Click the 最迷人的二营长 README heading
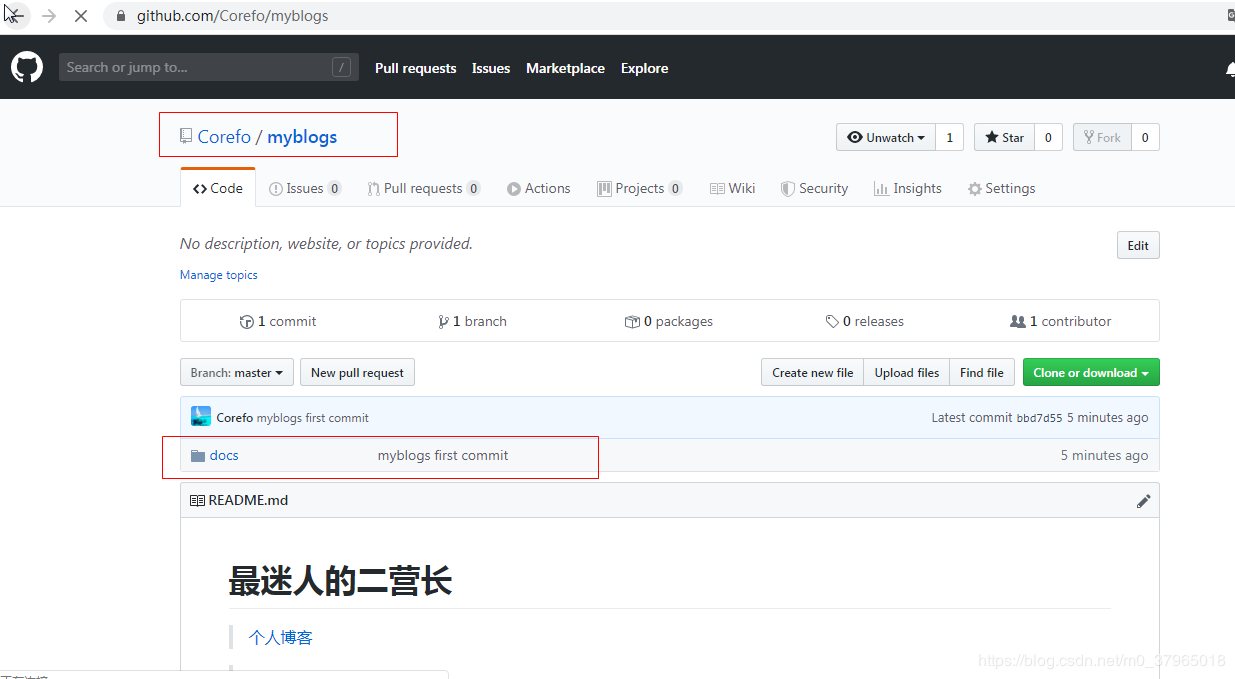Screen dimensions: 1235x679 (x=340, y=581)
